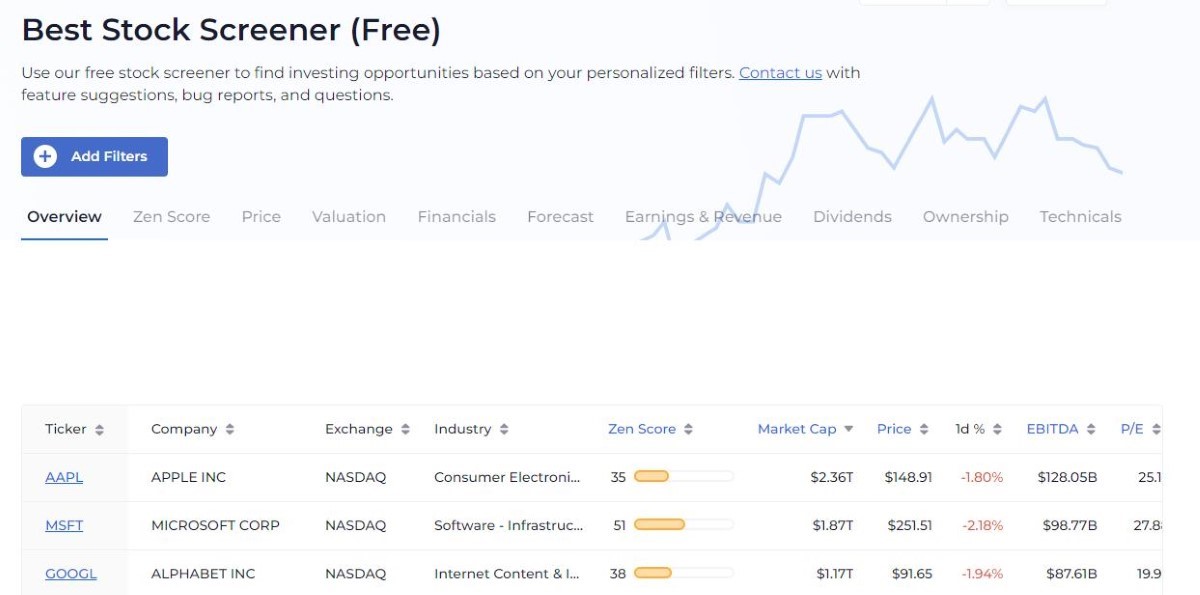Open the MSFT ticker link
Screen dimensions: 1200x595
tap(64, 526)
